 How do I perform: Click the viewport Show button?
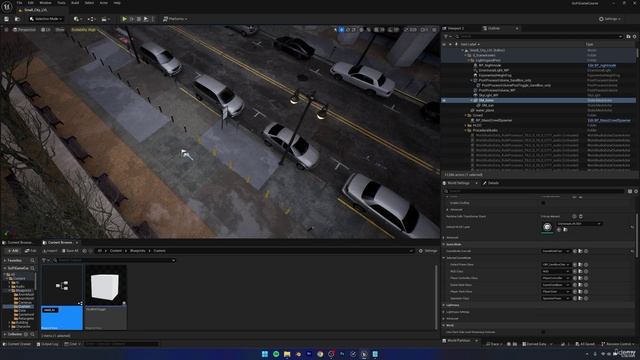60,30
